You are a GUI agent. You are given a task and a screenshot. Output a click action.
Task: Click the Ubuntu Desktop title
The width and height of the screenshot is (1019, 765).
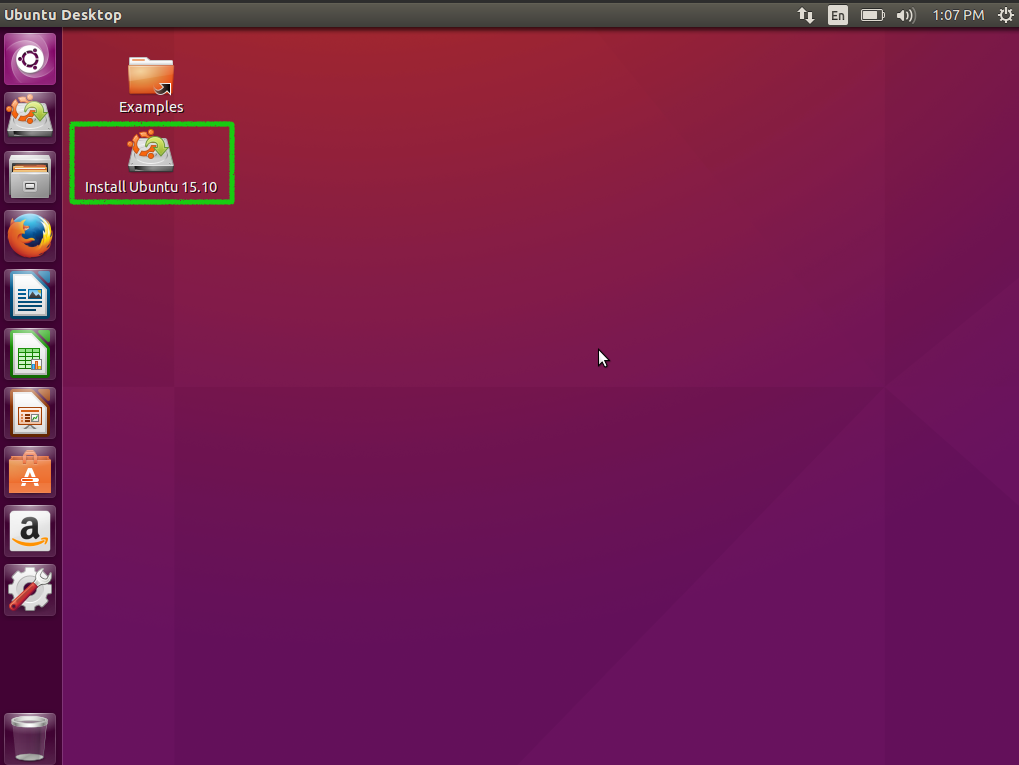point(63,15)
